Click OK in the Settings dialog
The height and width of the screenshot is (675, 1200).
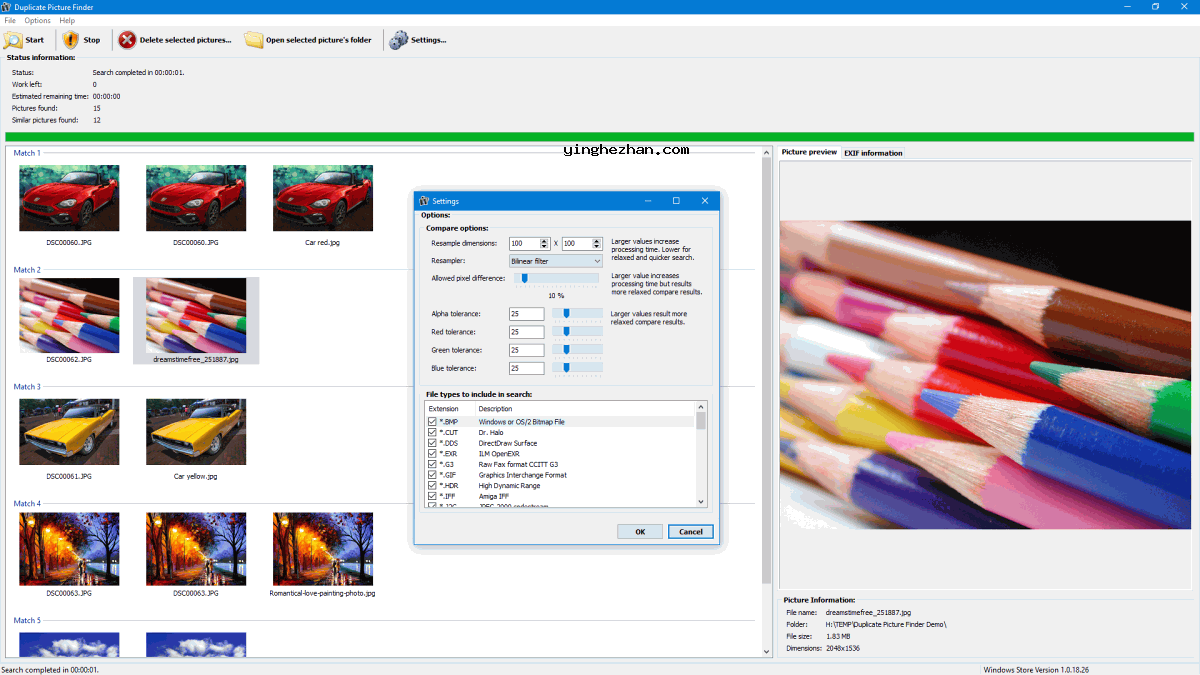(640, 532)
